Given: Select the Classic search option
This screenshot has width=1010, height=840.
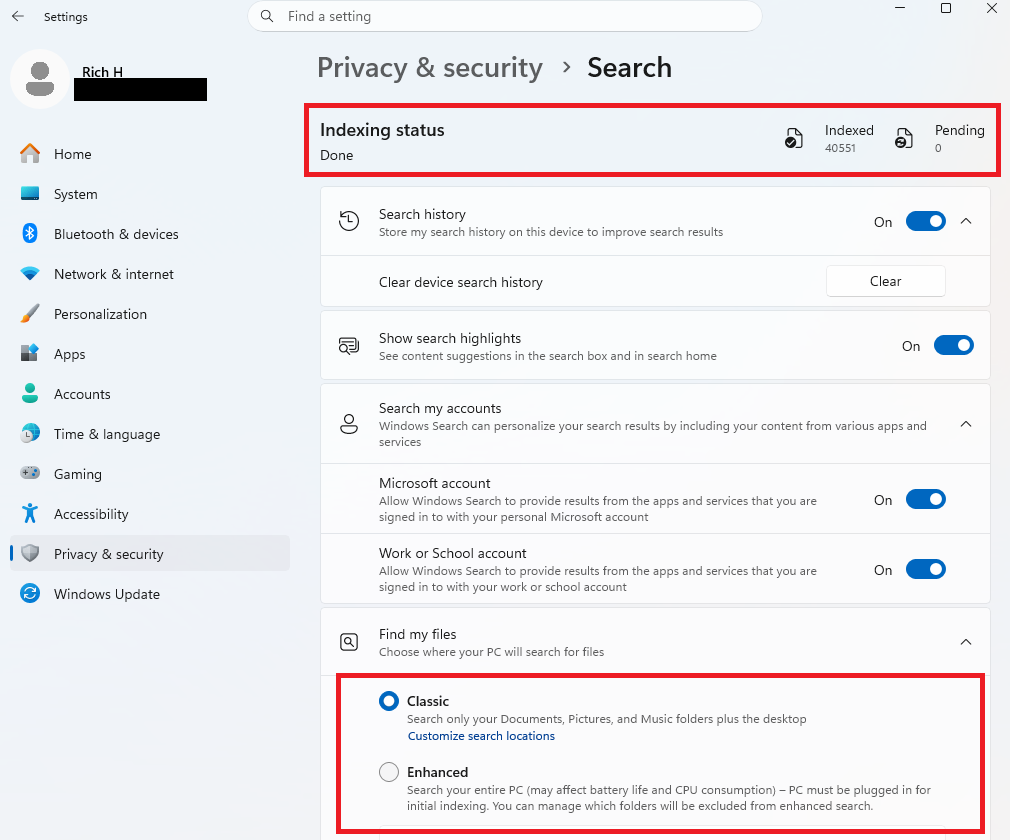Looking at the screenshot, I should click(x=389, y=701).
